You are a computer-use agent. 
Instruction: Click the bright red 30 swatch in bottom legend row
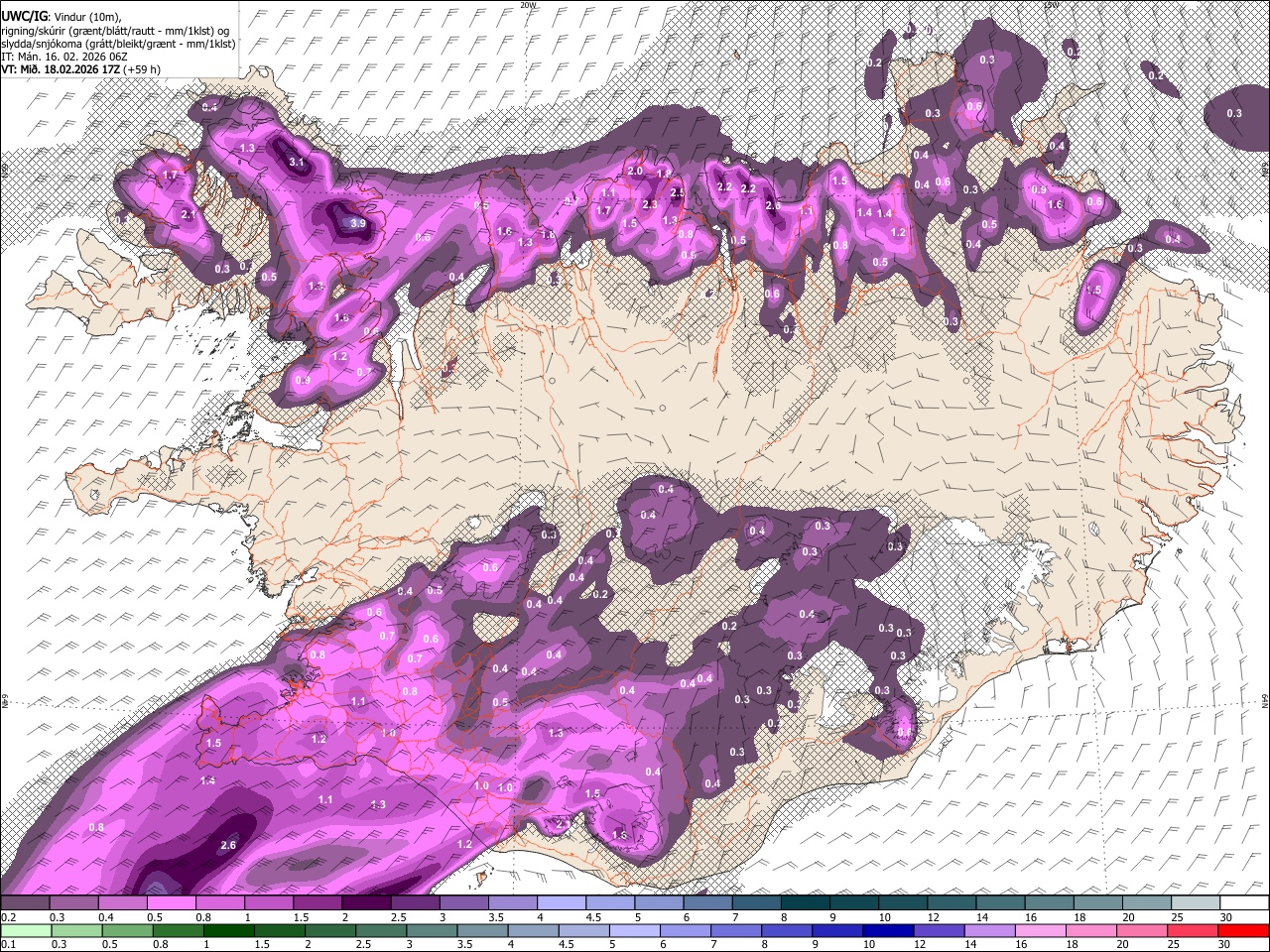1244,931
